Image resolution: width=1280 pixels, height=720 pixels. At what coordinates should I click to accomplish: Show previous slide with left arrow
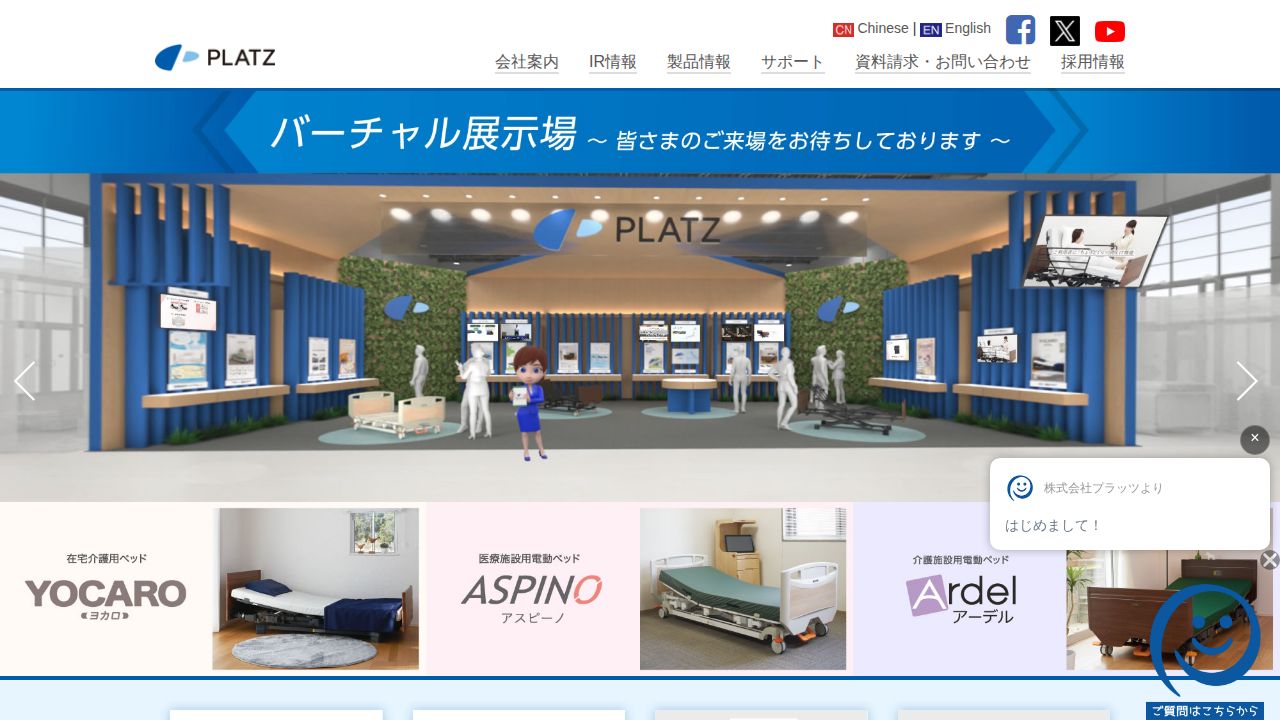pos(25,381)
